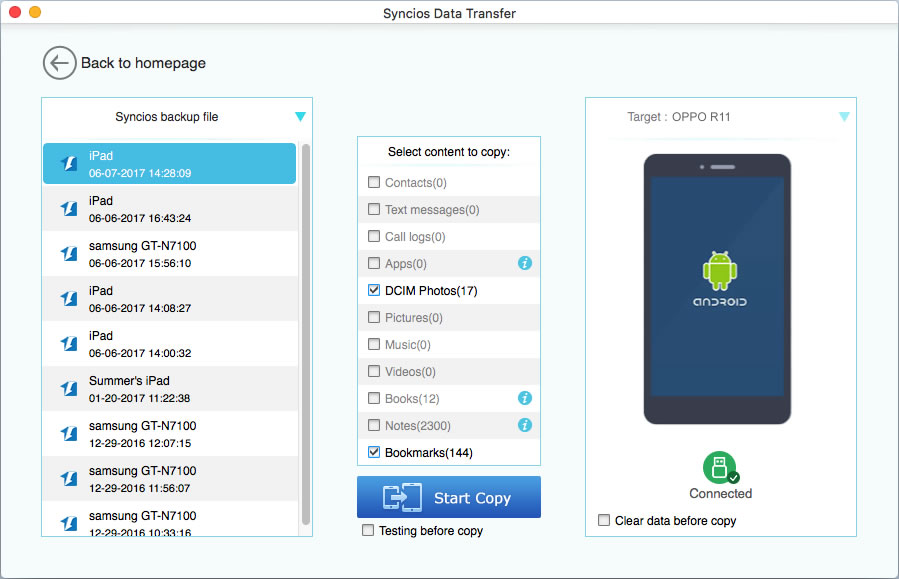Click Syncios icon of samsung 12:07:15 backup
Viewport: 899px width, 579px height.
(69, 433)
